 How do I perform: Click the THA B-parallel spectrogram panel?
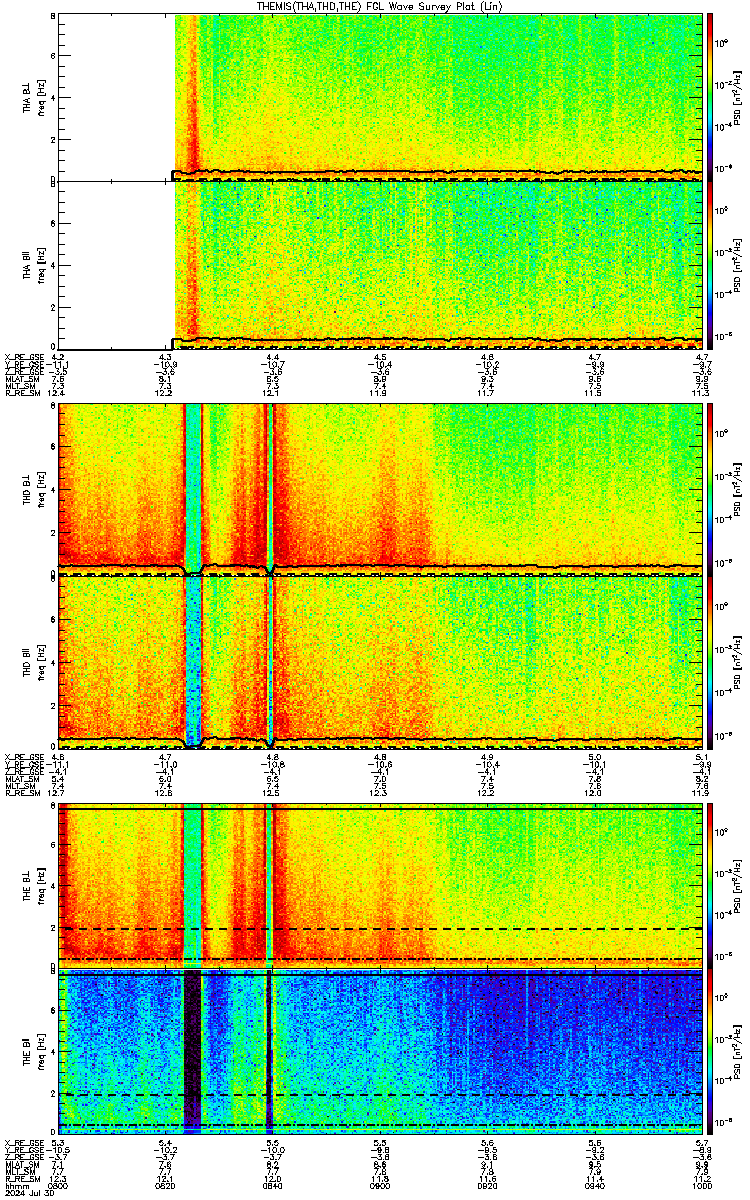[x=381, y=264]
